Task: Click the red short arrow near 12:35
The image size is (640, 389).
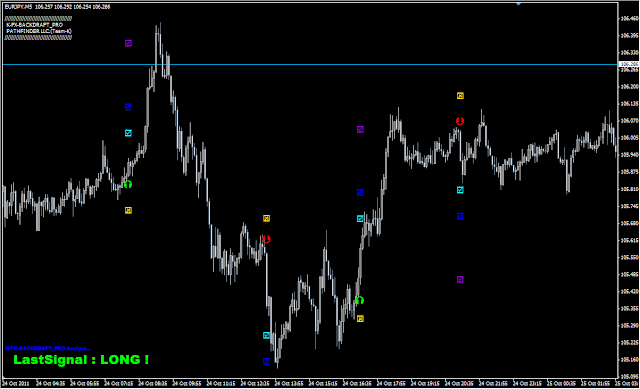Action: click(x=266, y=239)
